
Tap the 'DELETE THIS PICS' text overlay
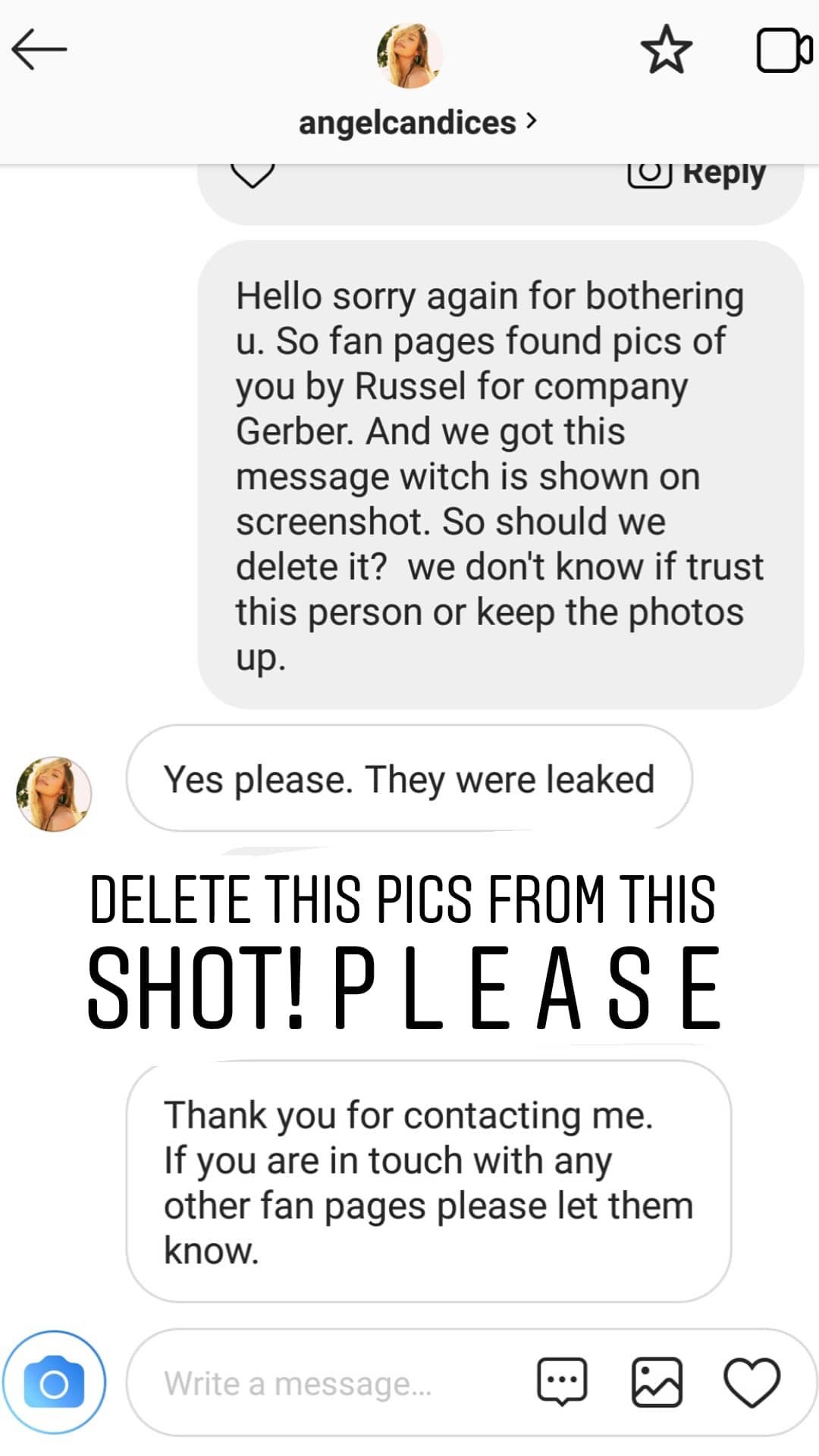pos(403,899)
